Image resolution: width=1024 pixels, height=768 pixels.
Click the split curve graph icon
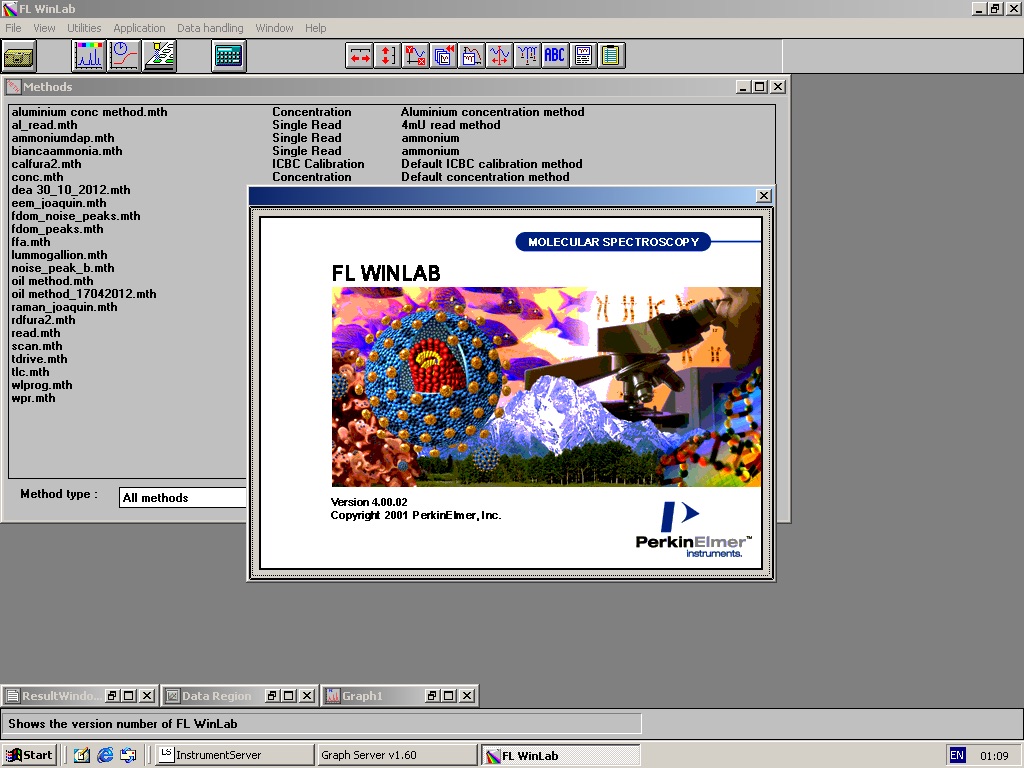coord(472,56)
